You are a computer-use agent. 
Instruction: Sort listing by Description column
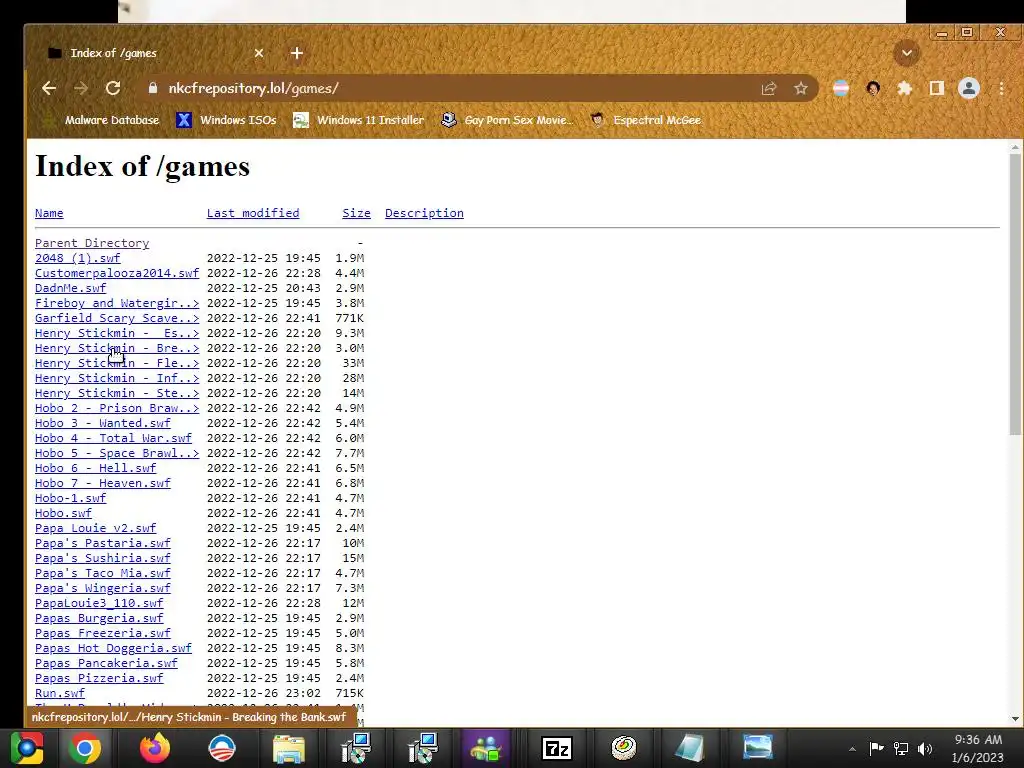tap(424, 213)
